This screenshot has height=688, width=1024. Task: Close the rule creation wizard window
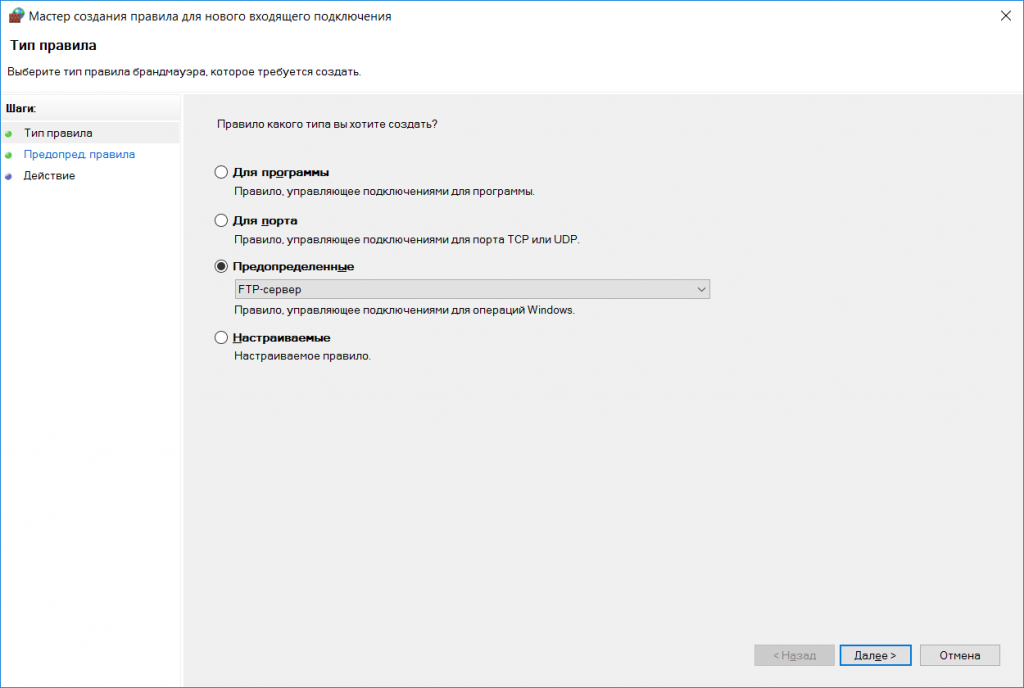click(1006, 16)
